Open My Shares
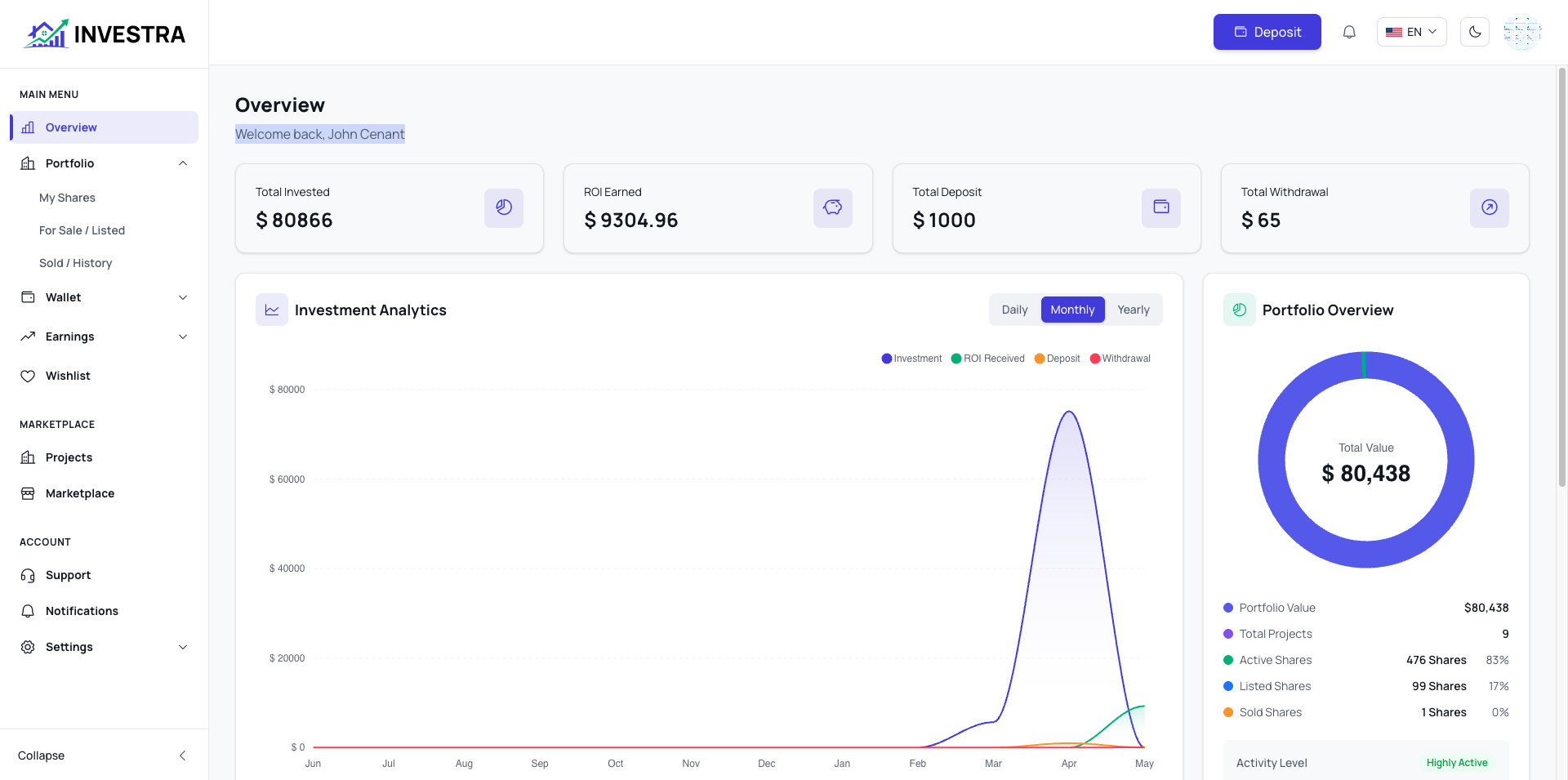This screenshot has height=780, width=1568. point(67,198)
